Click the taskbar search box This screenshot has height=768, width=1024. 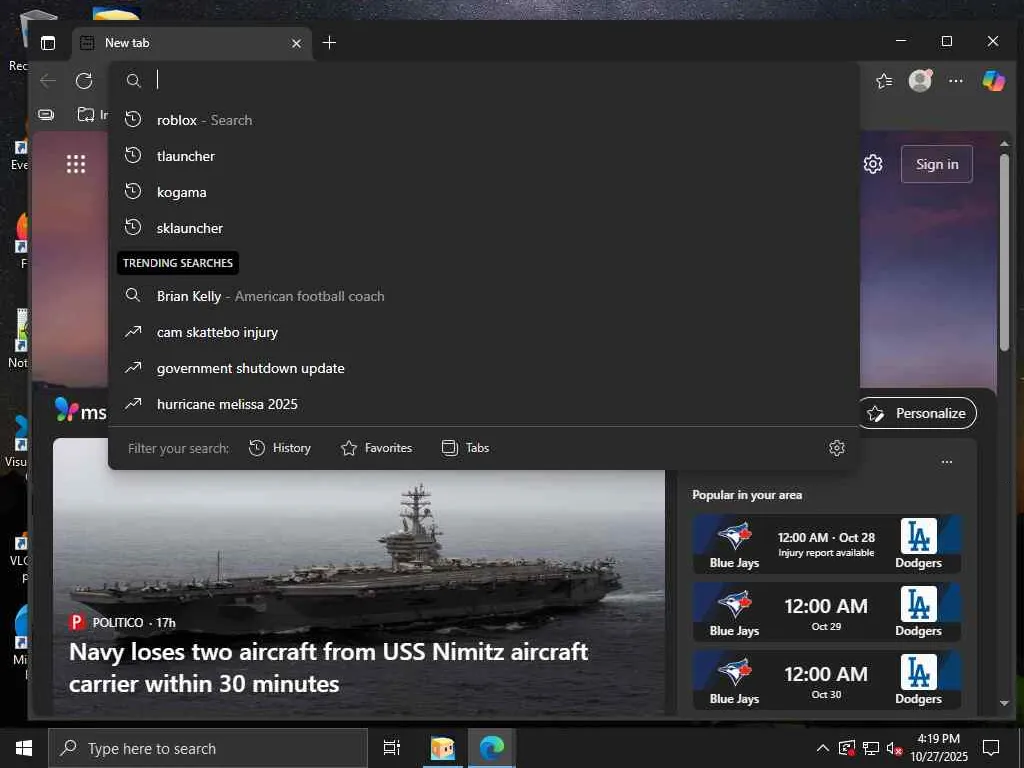click(208, 748)
